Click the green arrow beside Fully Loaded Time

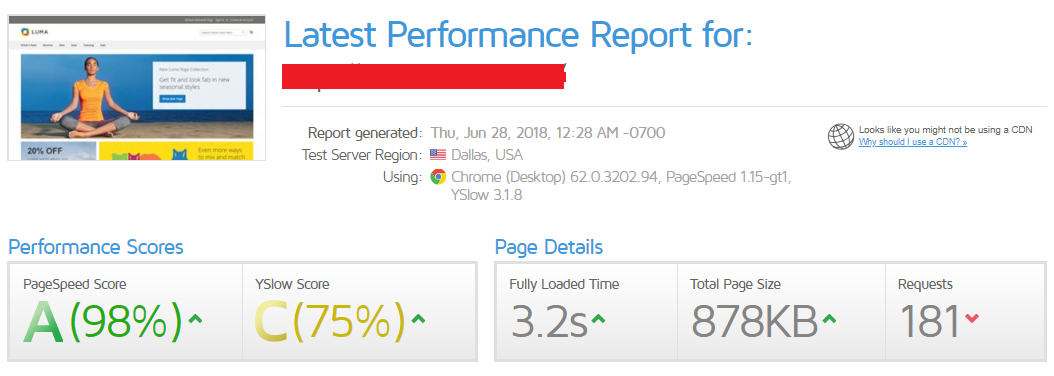point(598,319)
